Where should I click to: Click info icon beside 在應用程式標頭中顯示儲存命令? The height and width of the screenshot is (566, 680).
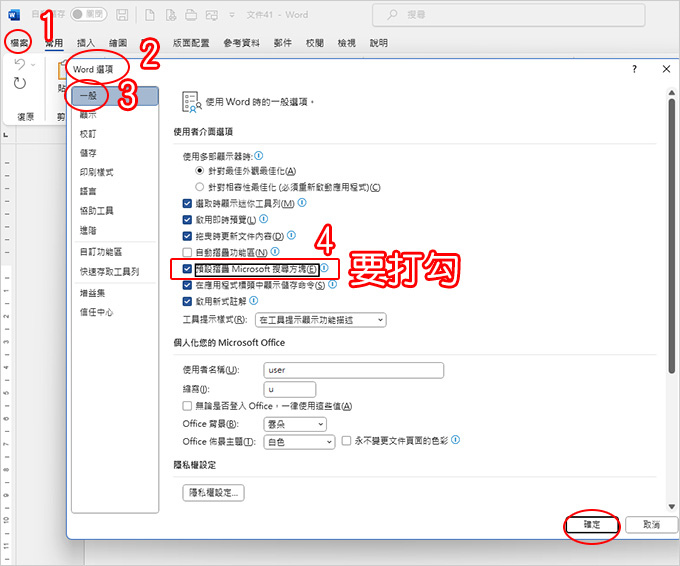333,284
